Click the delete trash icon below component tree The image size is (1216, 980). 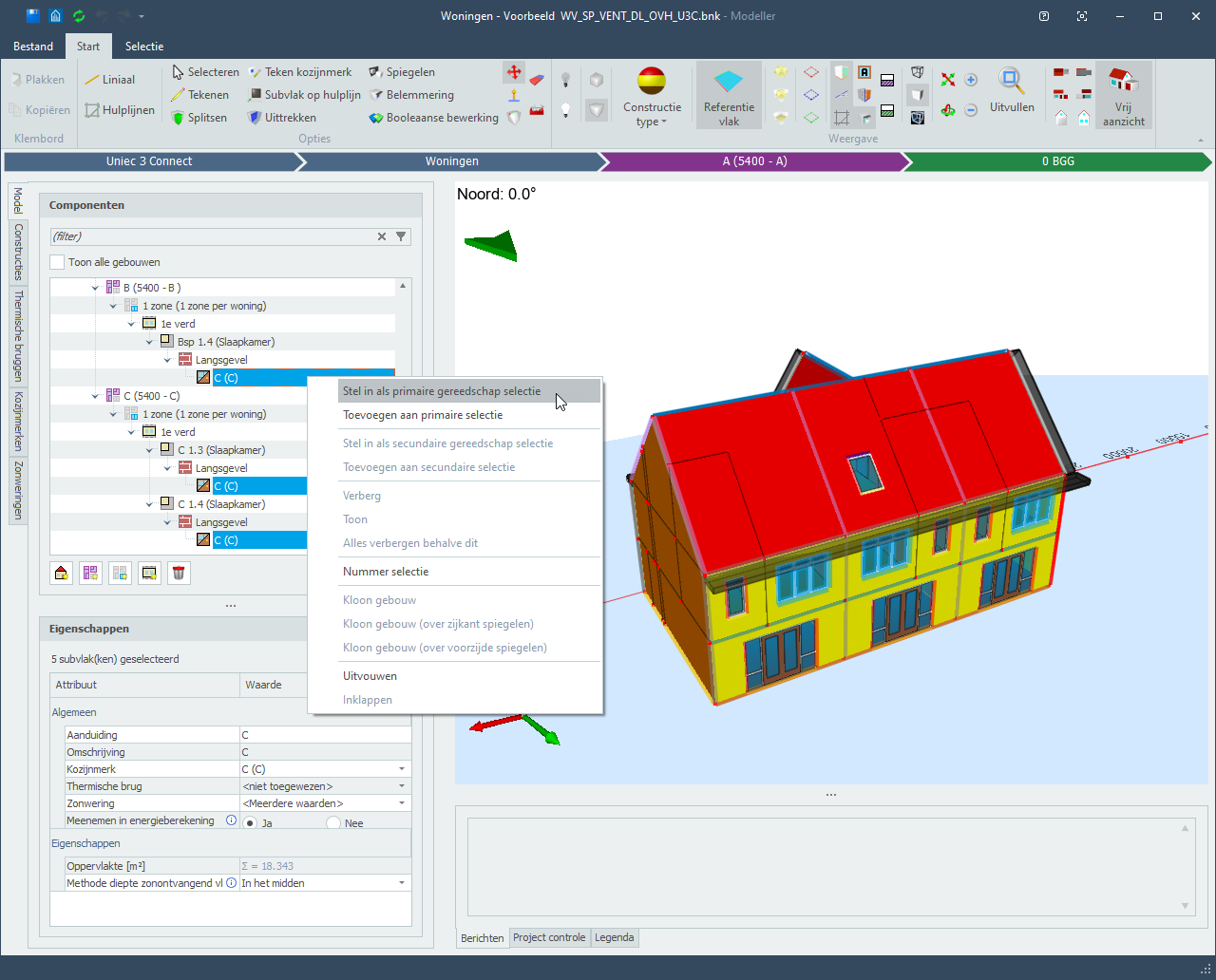[x=179, y=573]
